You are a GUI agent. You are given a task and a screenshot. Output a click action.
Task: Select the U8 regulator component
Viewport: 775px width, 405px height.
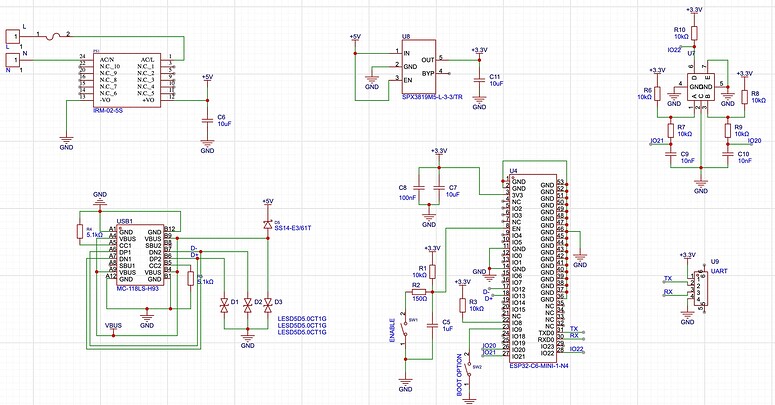point(418,66)
